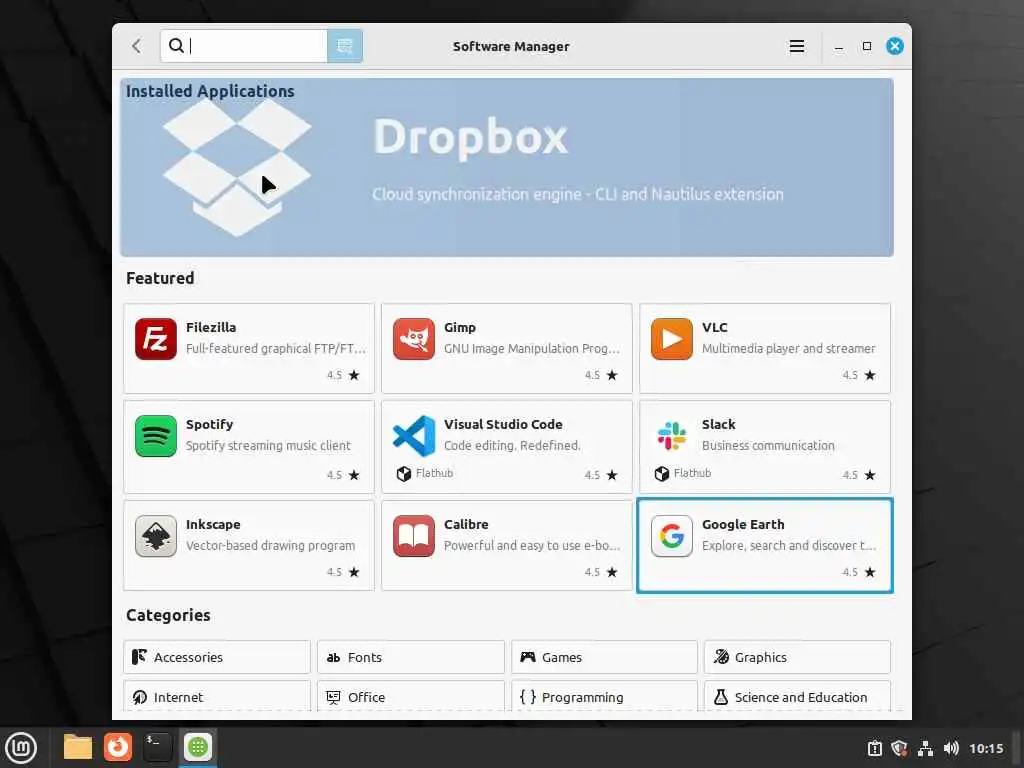This screenshot has height=768, width=1024.
Task: Open the Internet category
Action: [217, 696]
